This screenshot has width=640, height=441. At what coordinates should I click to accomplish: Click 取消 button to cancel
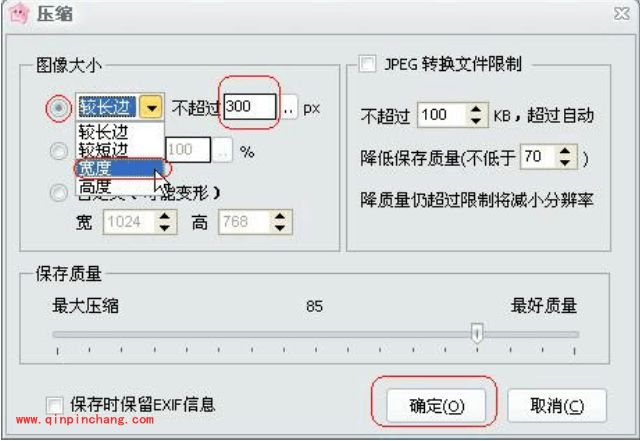[556, 406]
